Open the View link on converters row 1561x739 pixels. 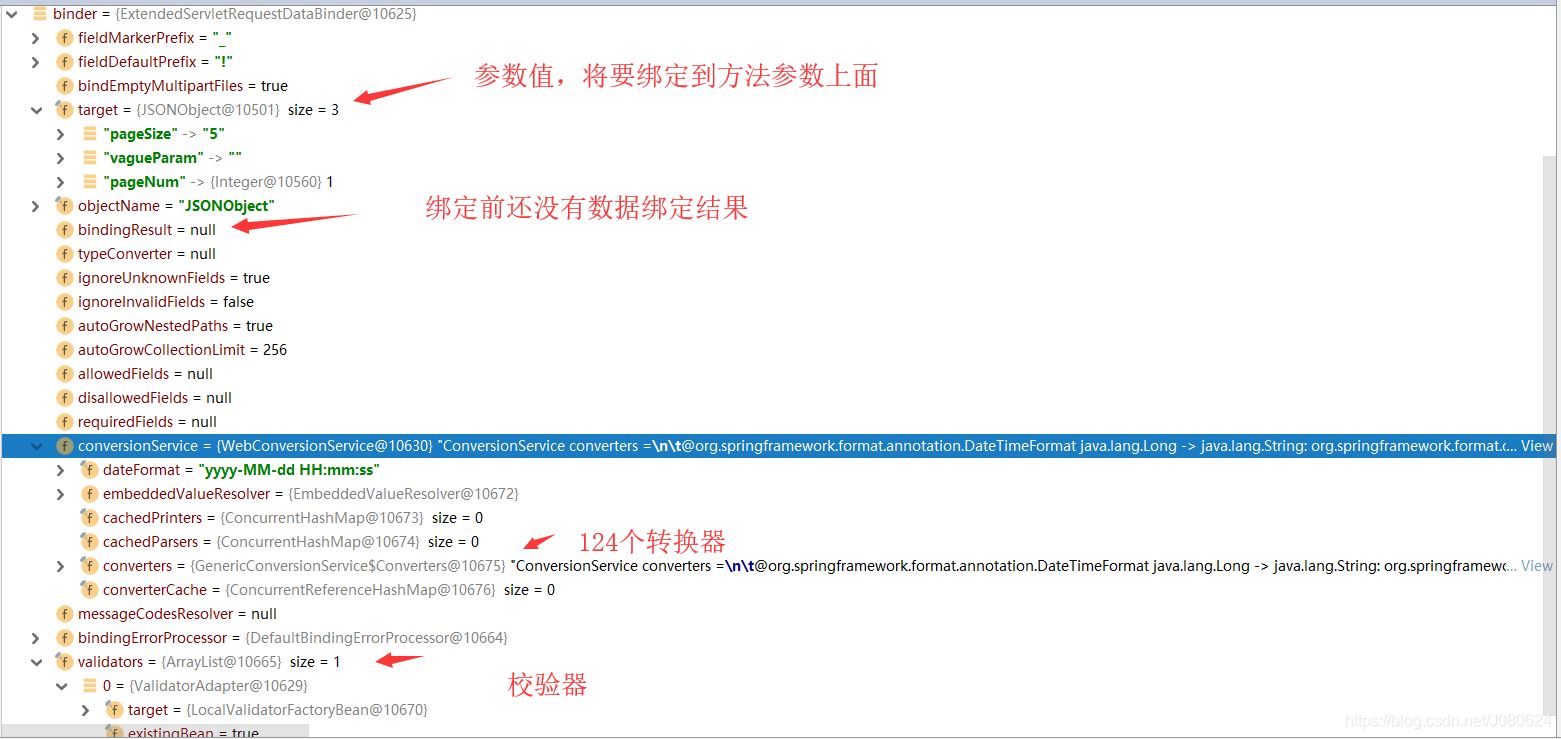click(1537, 566)
